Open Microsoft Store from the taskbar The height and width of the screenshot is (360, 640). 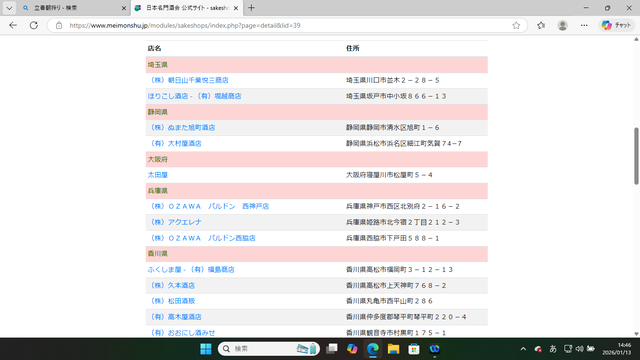[x=414, y=349]
